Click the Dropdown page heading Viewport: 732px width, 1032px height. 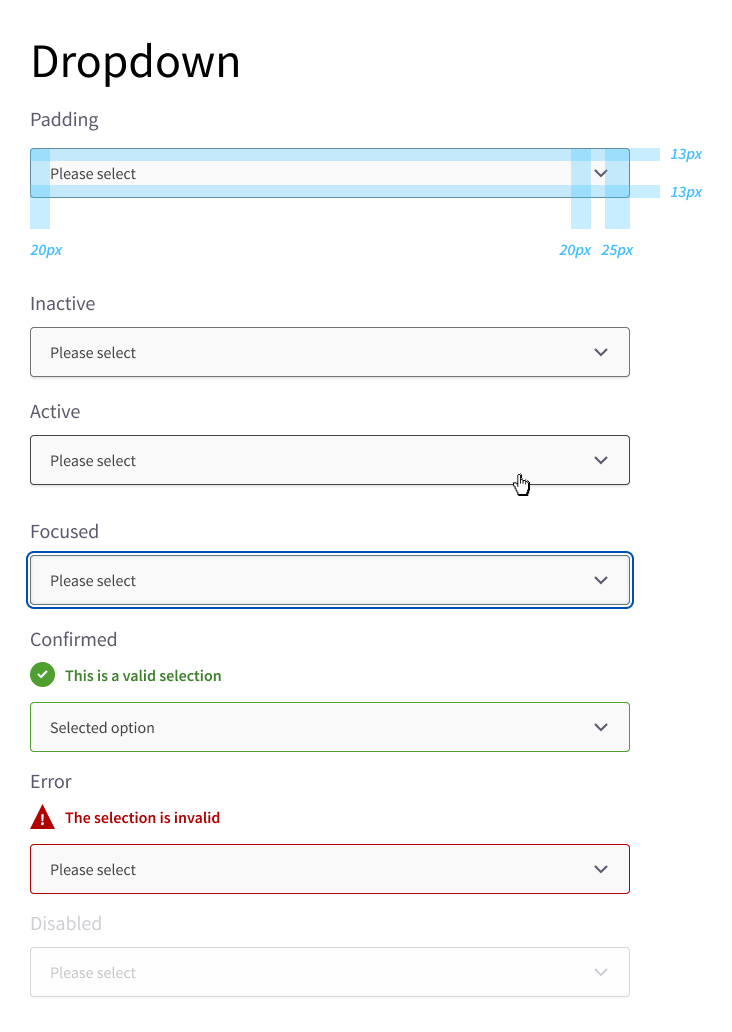tap(136, 63)
